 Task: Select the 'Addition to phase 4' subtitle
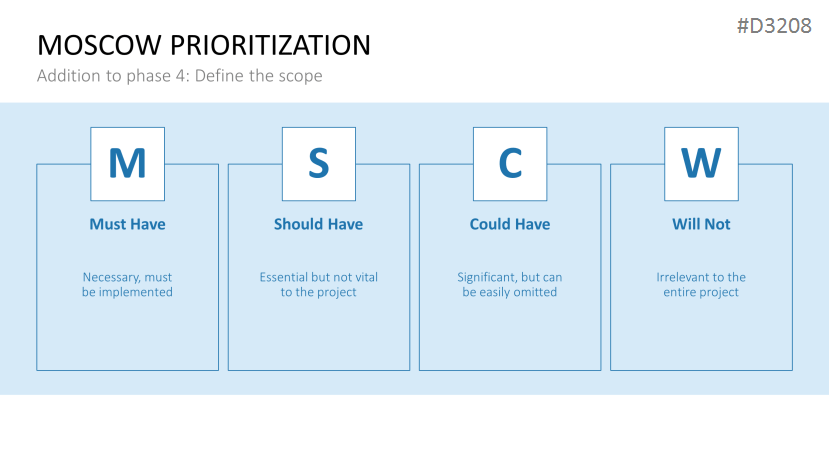[x=179, y=76]
